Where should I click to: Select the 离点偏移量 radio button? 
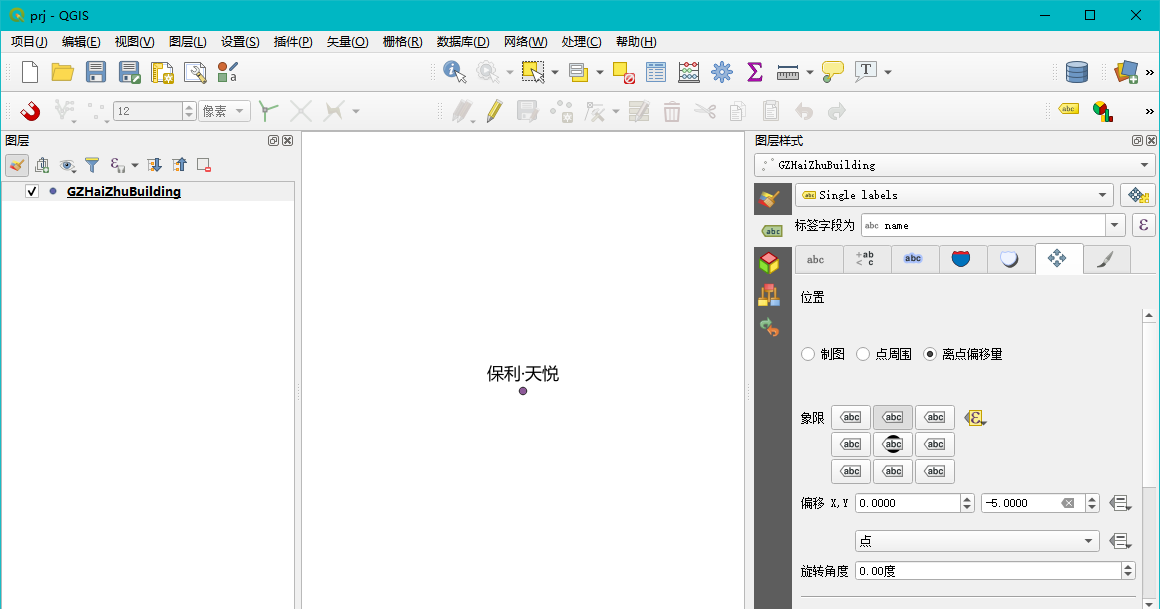pyautogui.click(x=930, y=354)
